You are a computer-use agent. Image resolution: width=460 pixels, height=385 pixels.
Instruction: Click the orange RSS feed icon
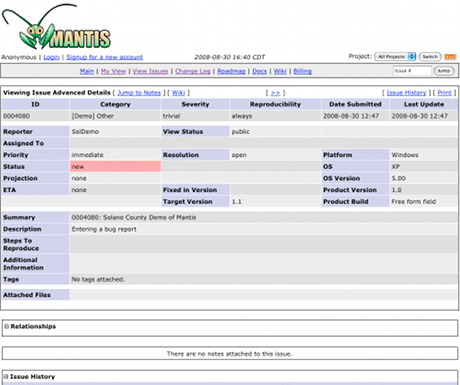(450, 57)
